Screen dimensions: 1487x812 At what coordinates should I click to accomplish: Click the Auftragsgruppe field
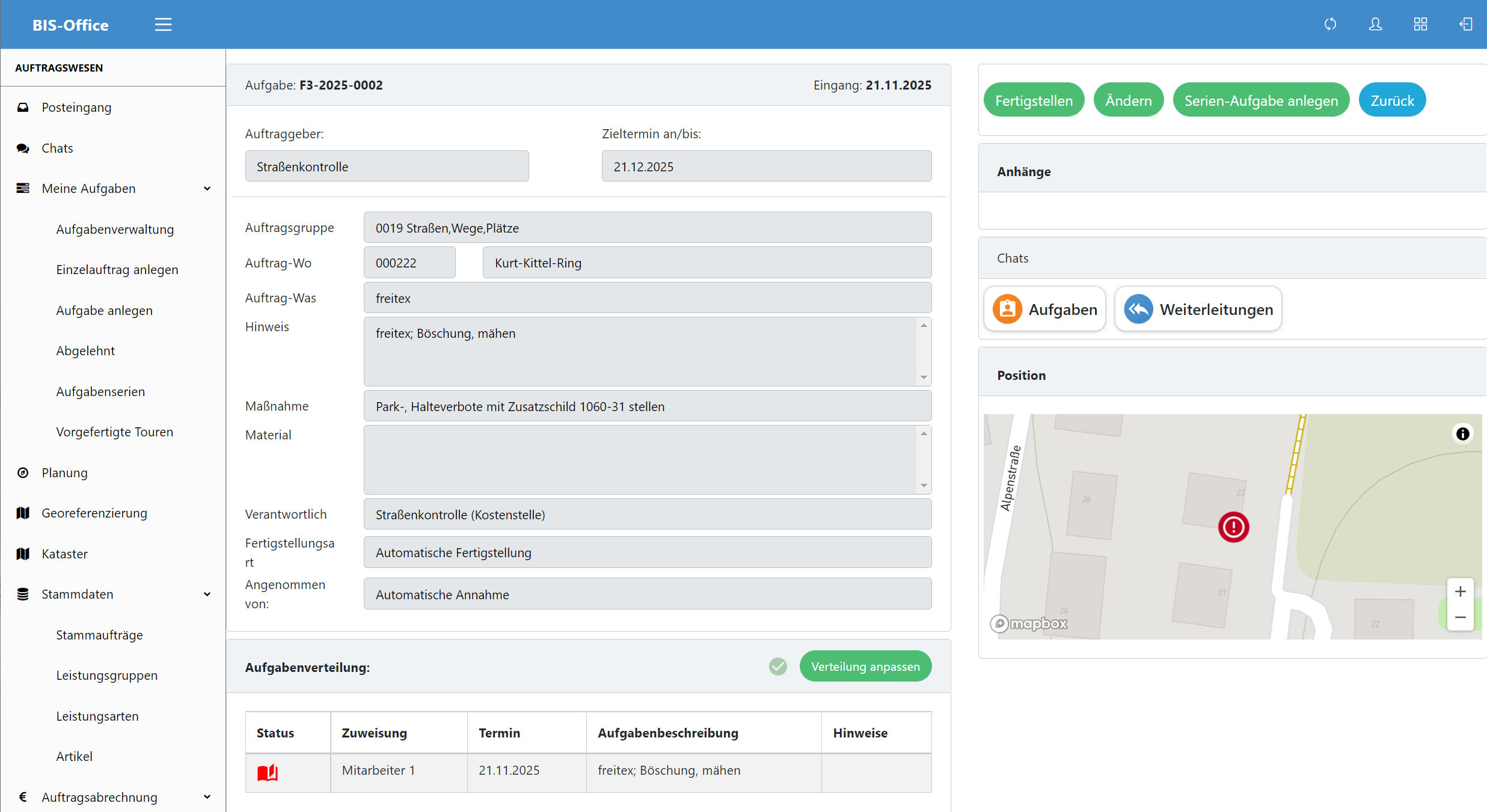[648, 228]
